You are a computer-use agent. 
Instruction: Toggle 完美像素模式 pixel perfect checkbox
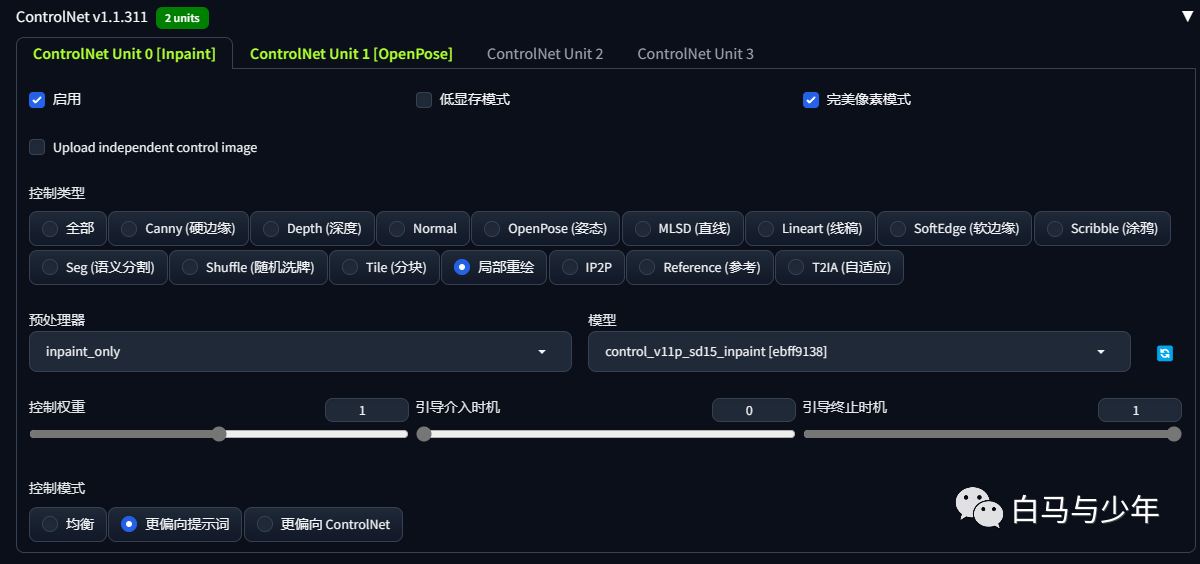click(811, 99)
